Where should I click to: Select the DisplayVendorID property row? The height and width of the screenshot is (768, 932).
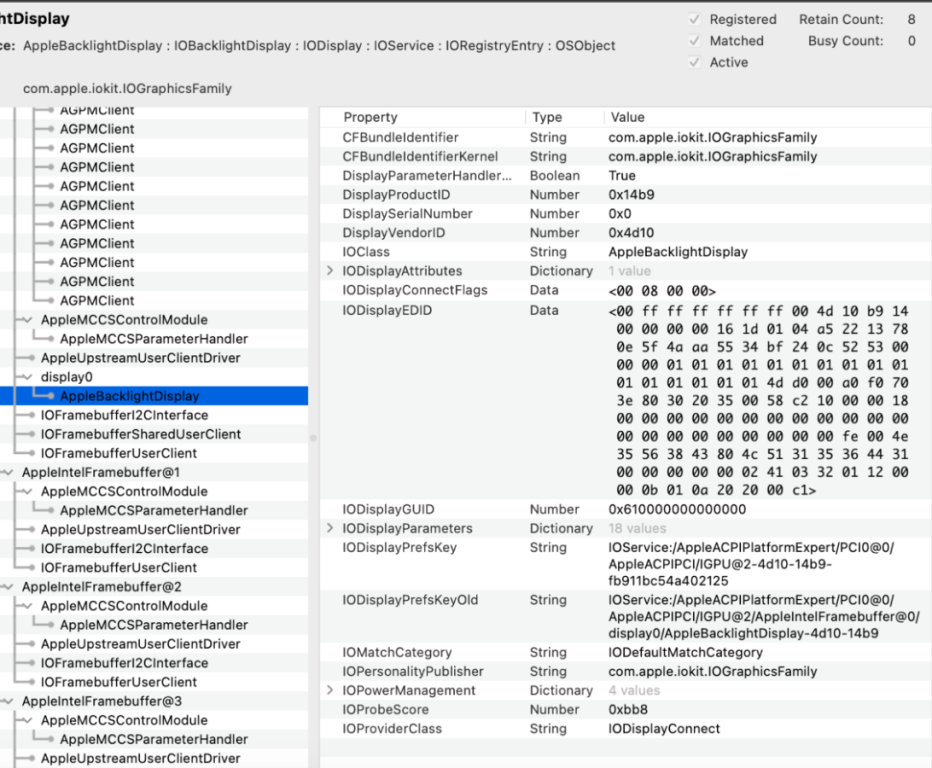[x=393, y=233]
